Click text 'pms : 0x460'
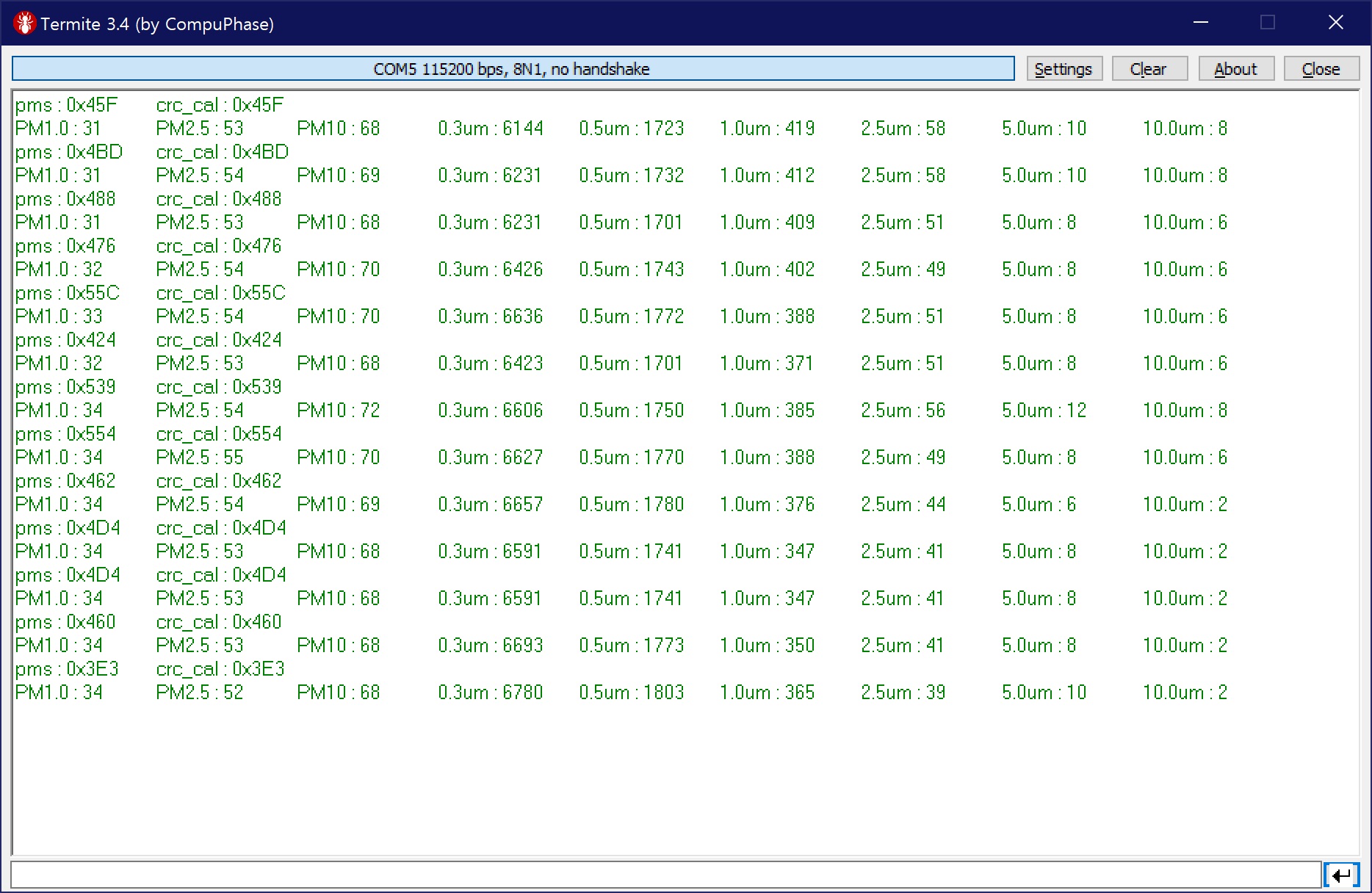 tap(65, 622)
